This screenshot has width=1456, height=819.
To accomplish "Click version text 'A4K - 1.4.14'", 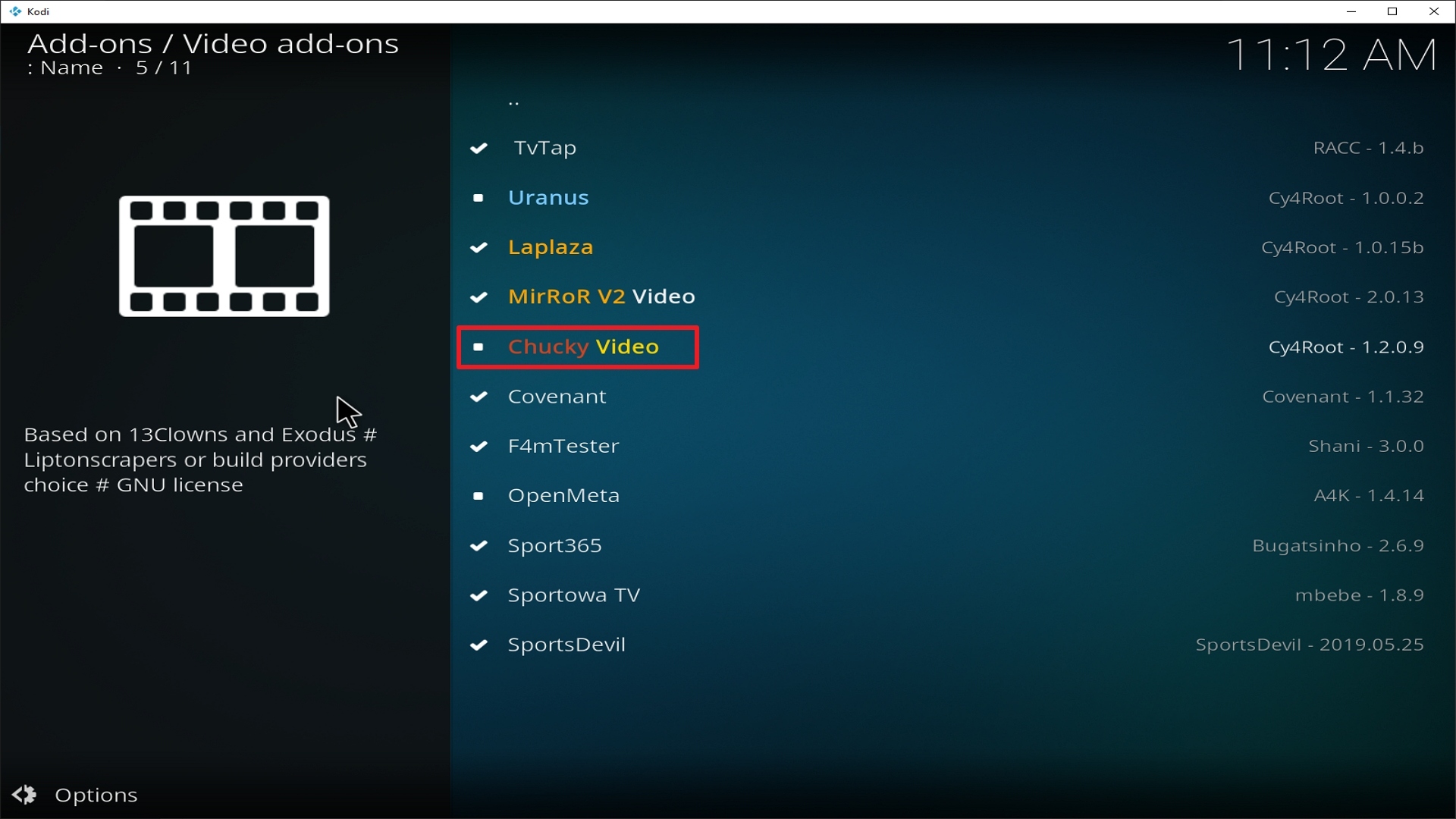I will pyautogui.click(x=1369, y=496).
